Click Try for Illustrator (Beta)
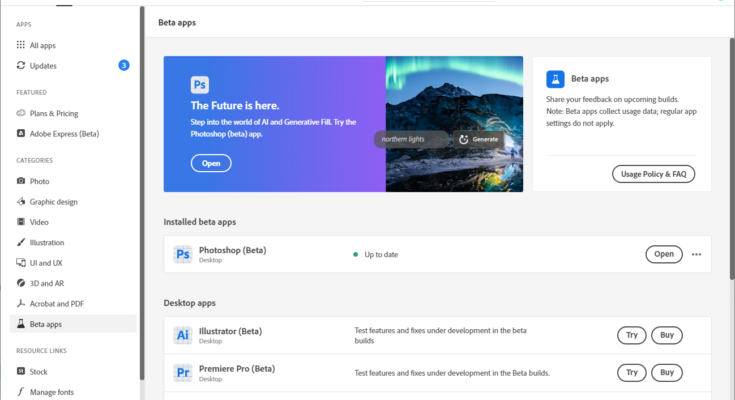The height and width of the screenshot is (400, 735). coord(631,335)
